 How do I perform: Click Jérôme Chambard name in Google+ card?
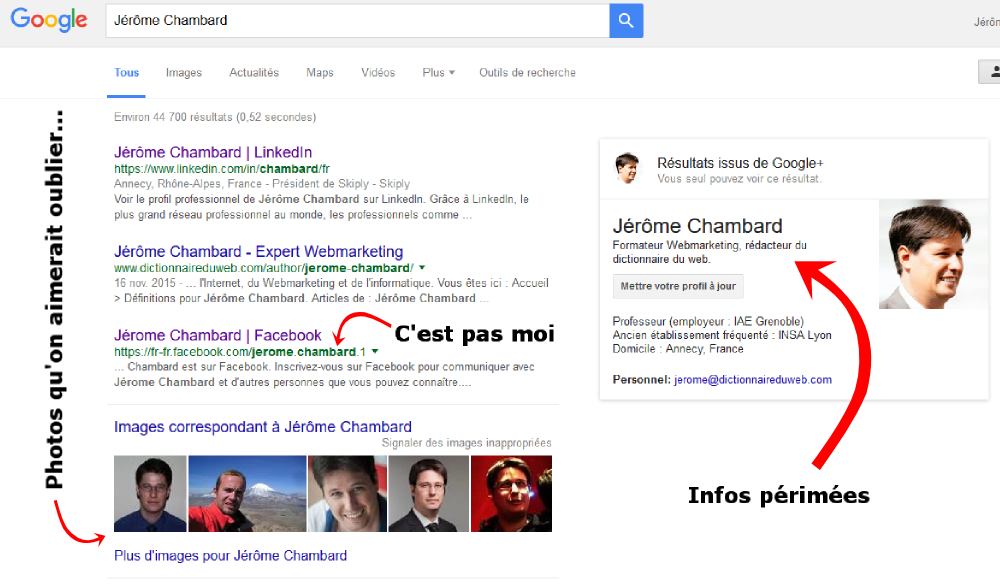(x=697, y=226)
